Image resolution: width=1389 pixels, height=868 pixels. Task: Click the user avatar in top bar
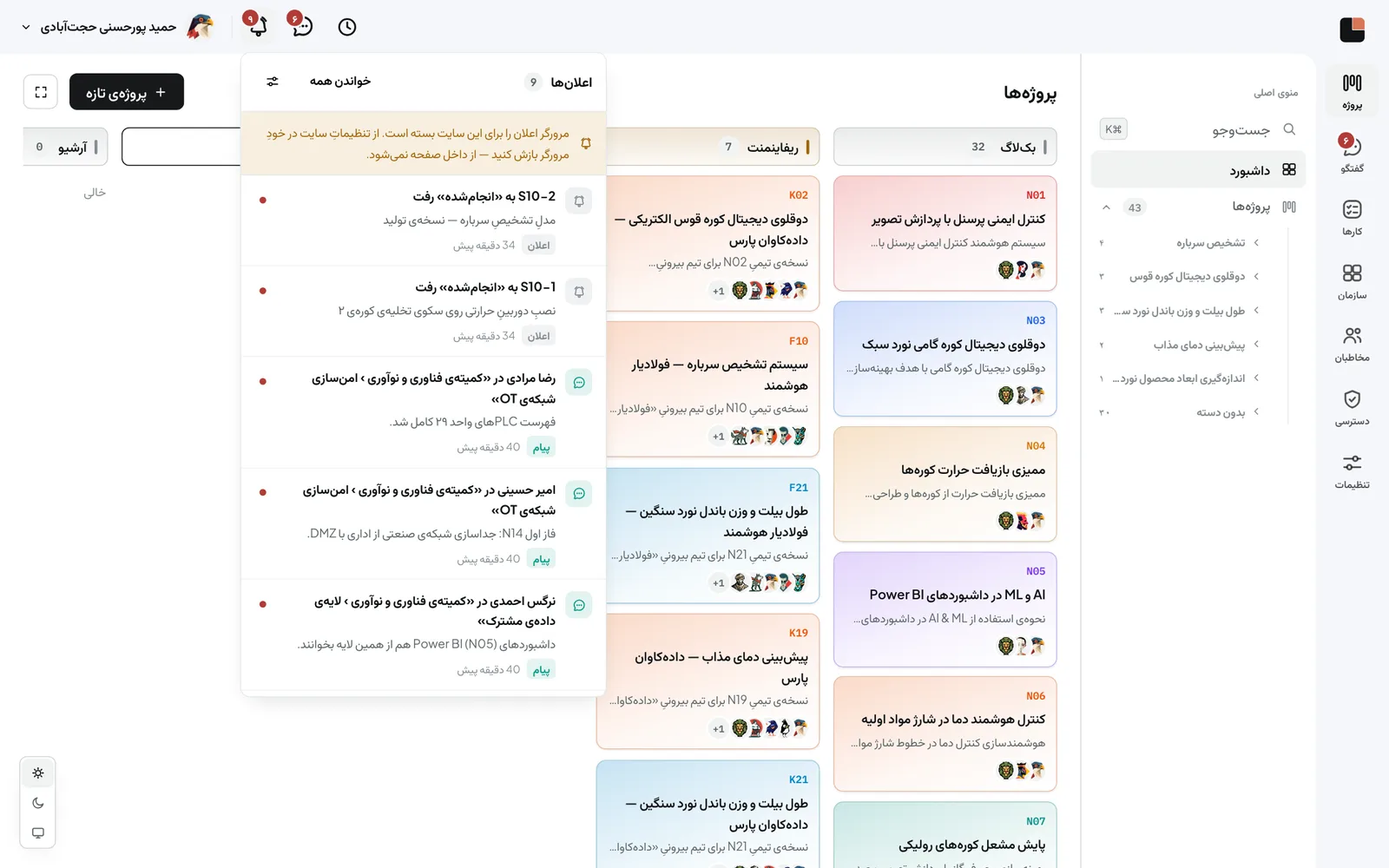coord(201,27)
